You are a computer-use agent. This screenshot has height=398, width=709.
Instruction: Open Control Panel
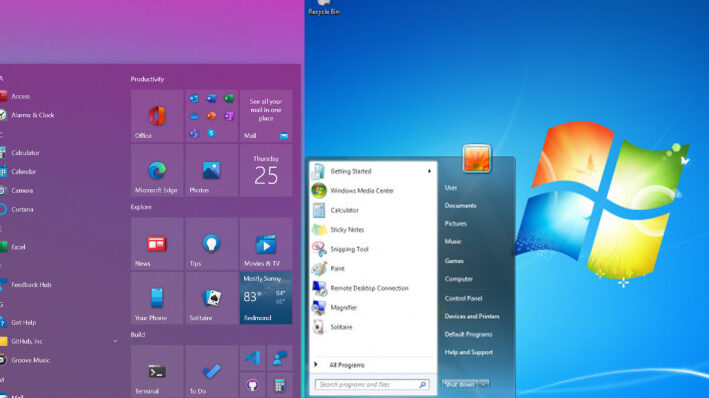click(x=463, y=298)
